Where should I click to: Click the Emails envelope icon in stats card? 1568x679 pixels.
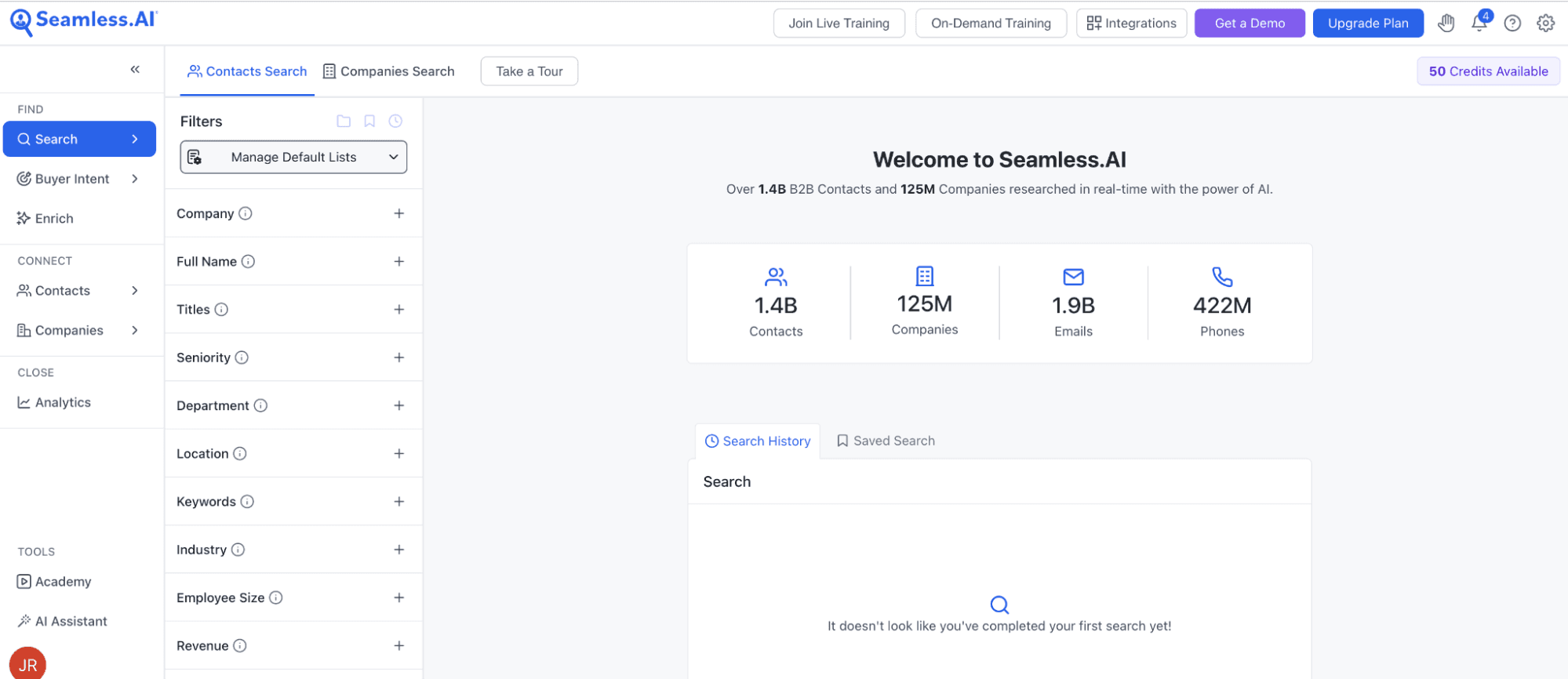[x=1073, y=277]
